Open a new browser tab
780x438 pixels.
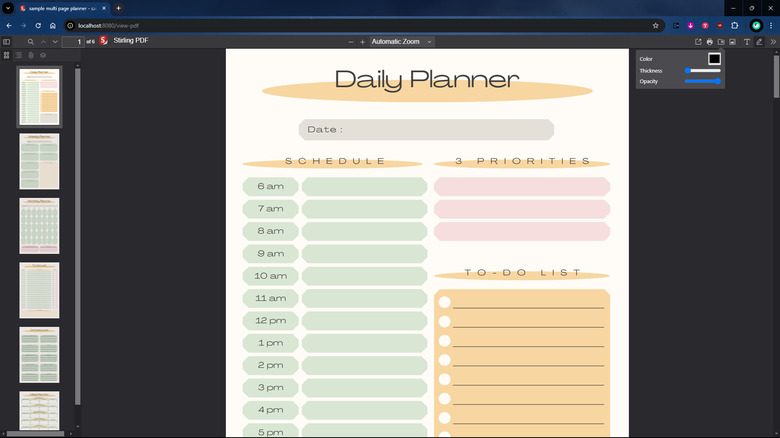(118, 8)
